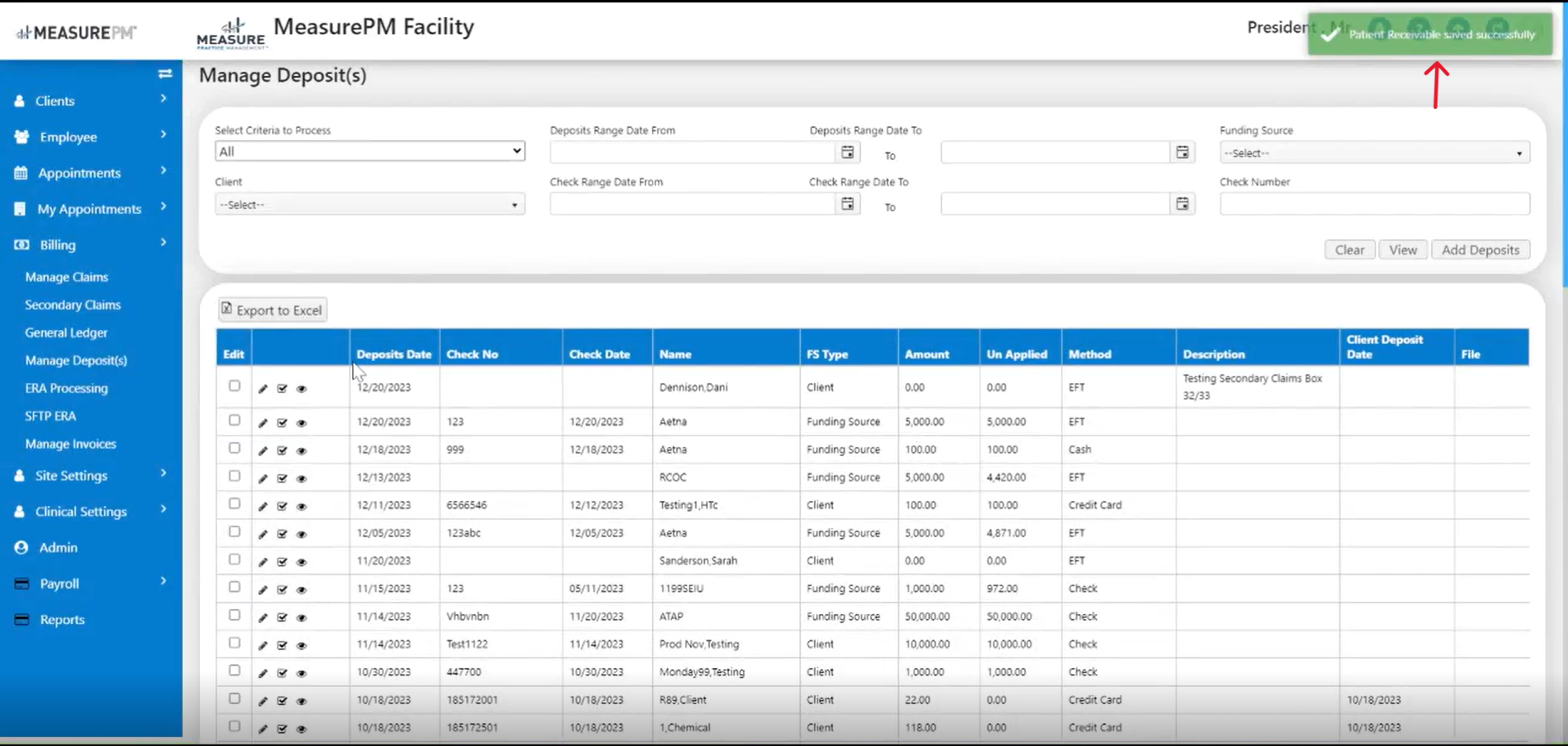Sort table by Deposits Date column header
Viewport: 1568px width, 746px height.
click(394, 354)
